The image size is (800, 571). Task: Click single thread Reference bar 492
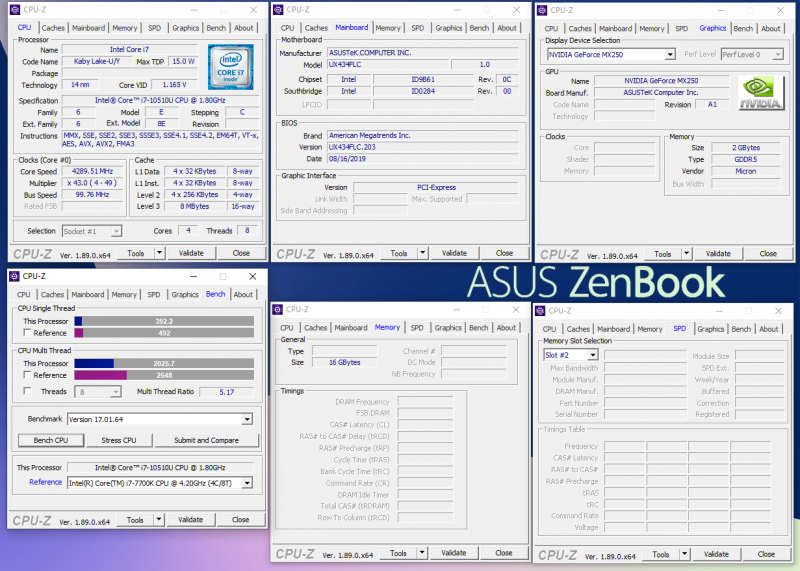pos(164,333)
